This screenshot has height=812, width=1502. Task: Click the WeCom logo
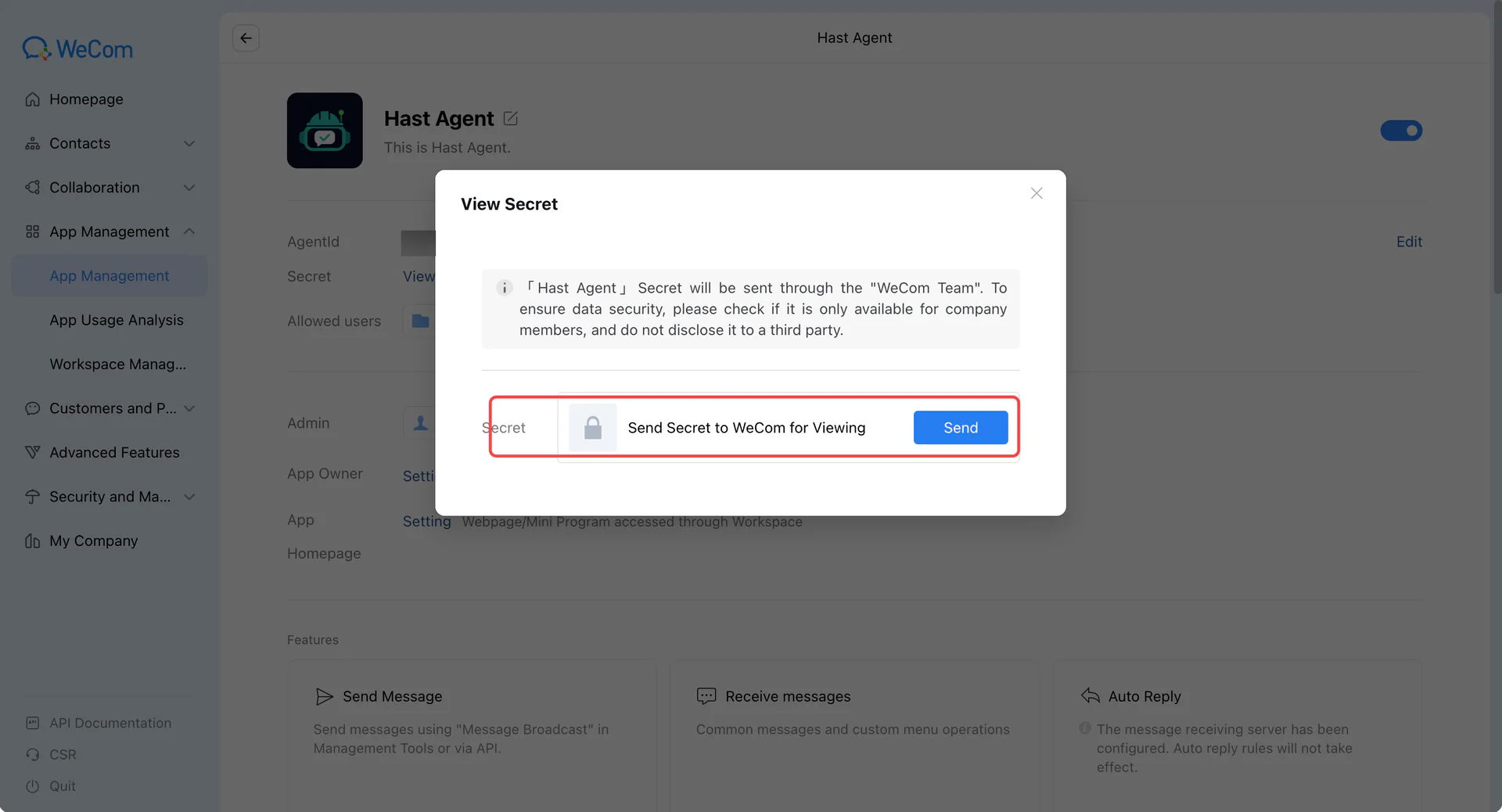[x=77, y=49]
